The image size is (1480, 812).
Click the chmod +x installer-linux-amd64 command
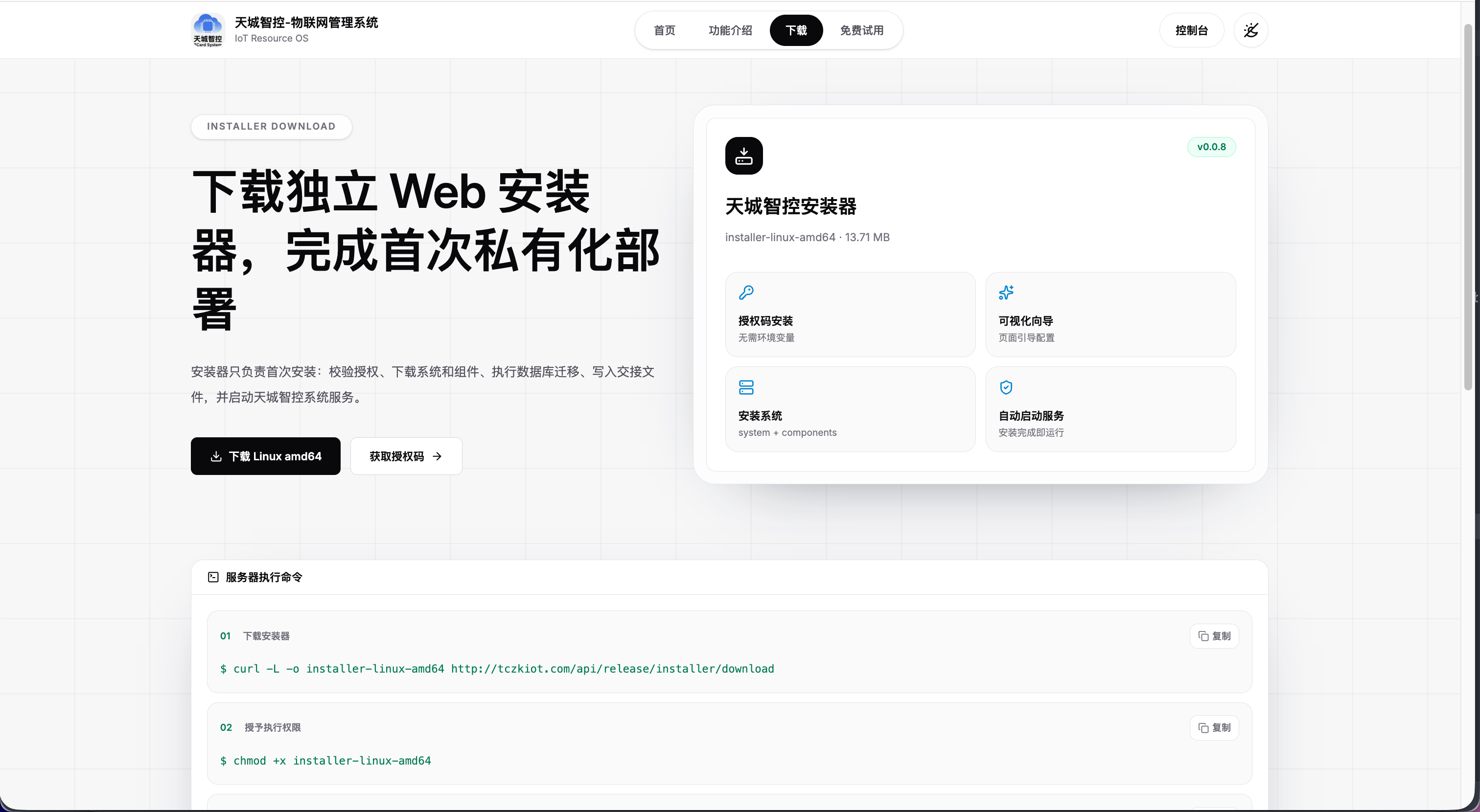(x=325, y=761)
